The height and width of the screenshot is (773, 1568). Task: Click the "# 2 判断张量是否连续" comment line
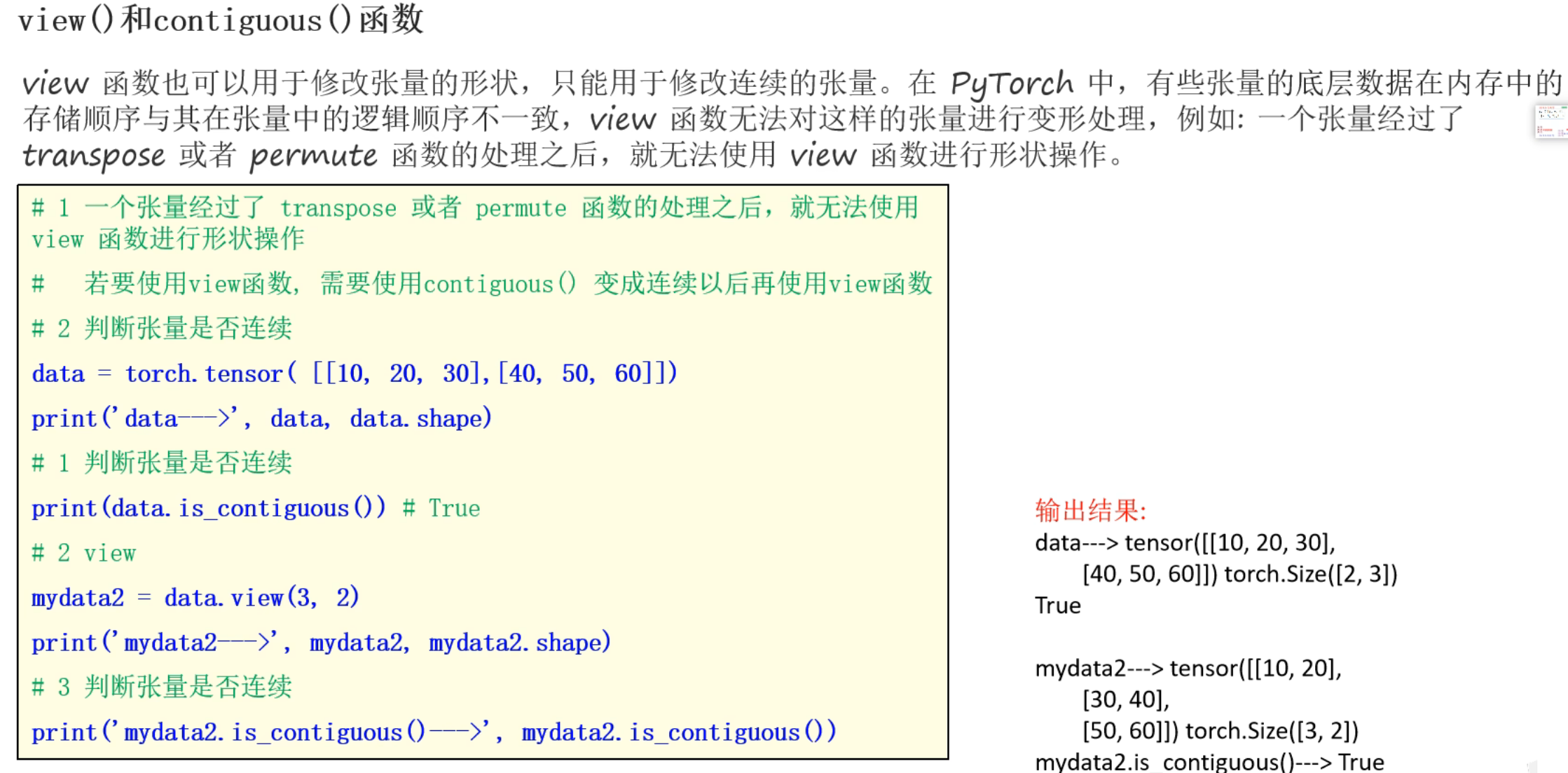pos(162,329)
